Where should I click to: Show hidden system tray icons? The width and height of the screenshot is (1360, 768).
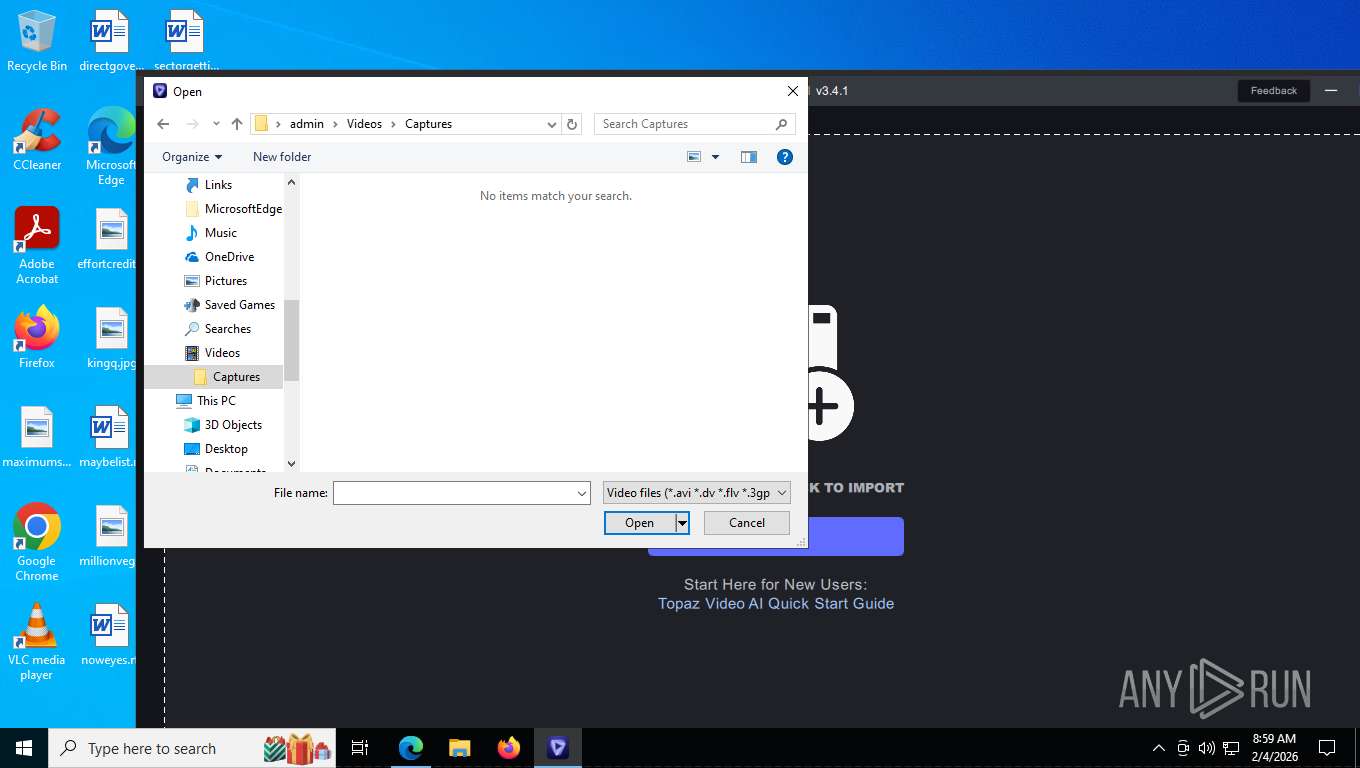point(1159,748)
